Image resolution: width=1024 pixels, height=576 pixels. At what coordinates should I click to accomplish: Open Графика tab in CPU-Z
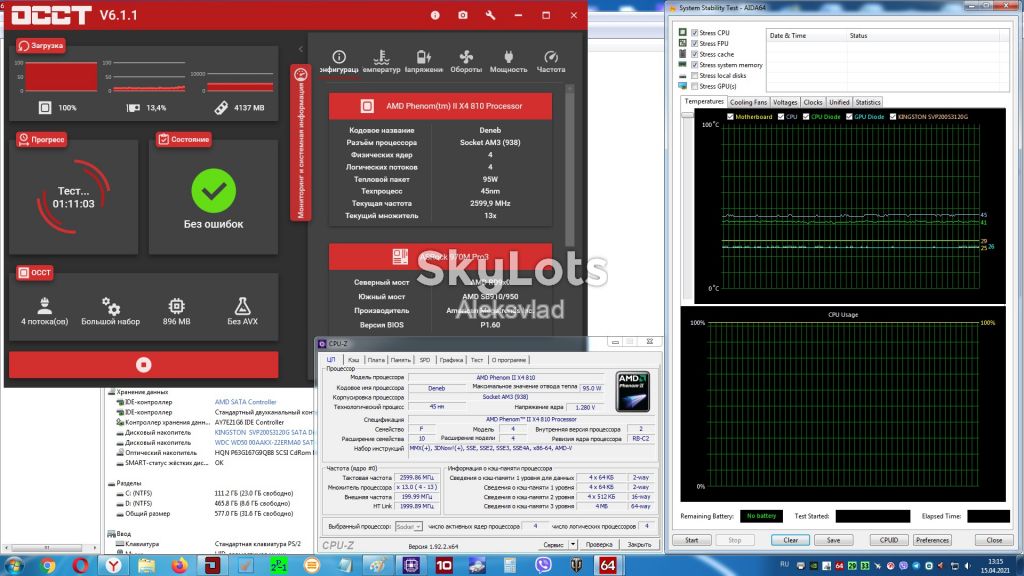(x=451, y=360)
